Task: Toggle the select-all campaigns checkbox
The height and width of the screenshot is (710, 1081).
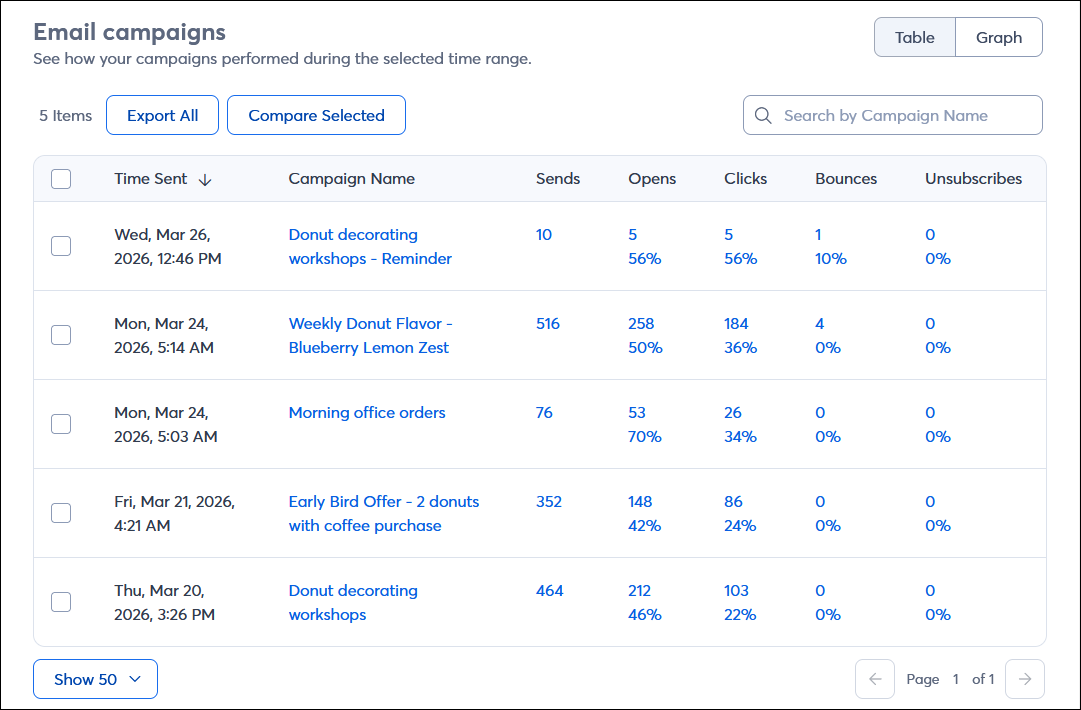Action: [x=61, y=179]
